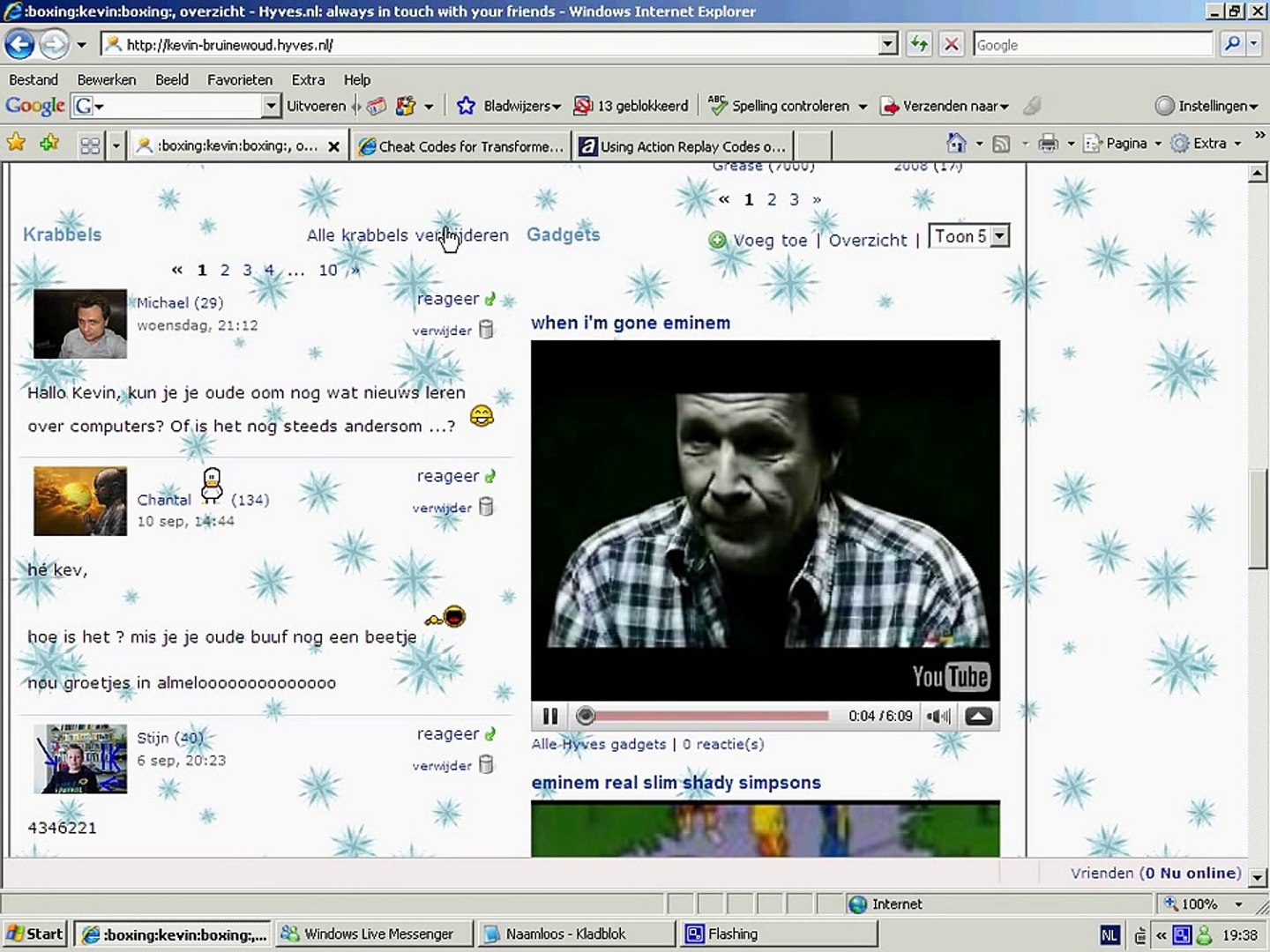Screen dimensions: 1270x952
Task: Click the video progress seek bar
Action: [x=704, y=716]
